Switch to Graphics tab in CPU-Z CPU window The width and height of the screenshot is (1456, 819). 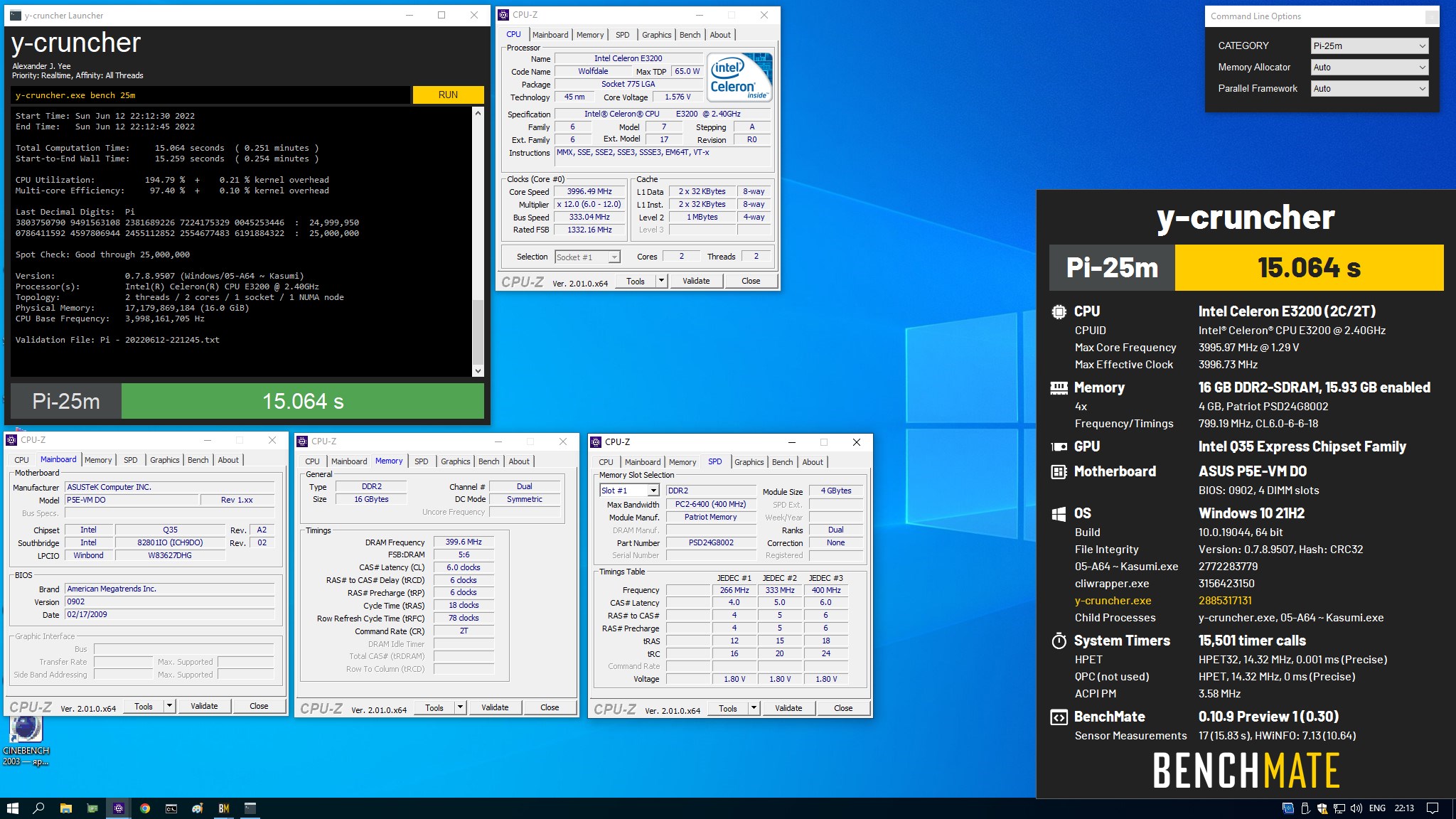(656, 35)
